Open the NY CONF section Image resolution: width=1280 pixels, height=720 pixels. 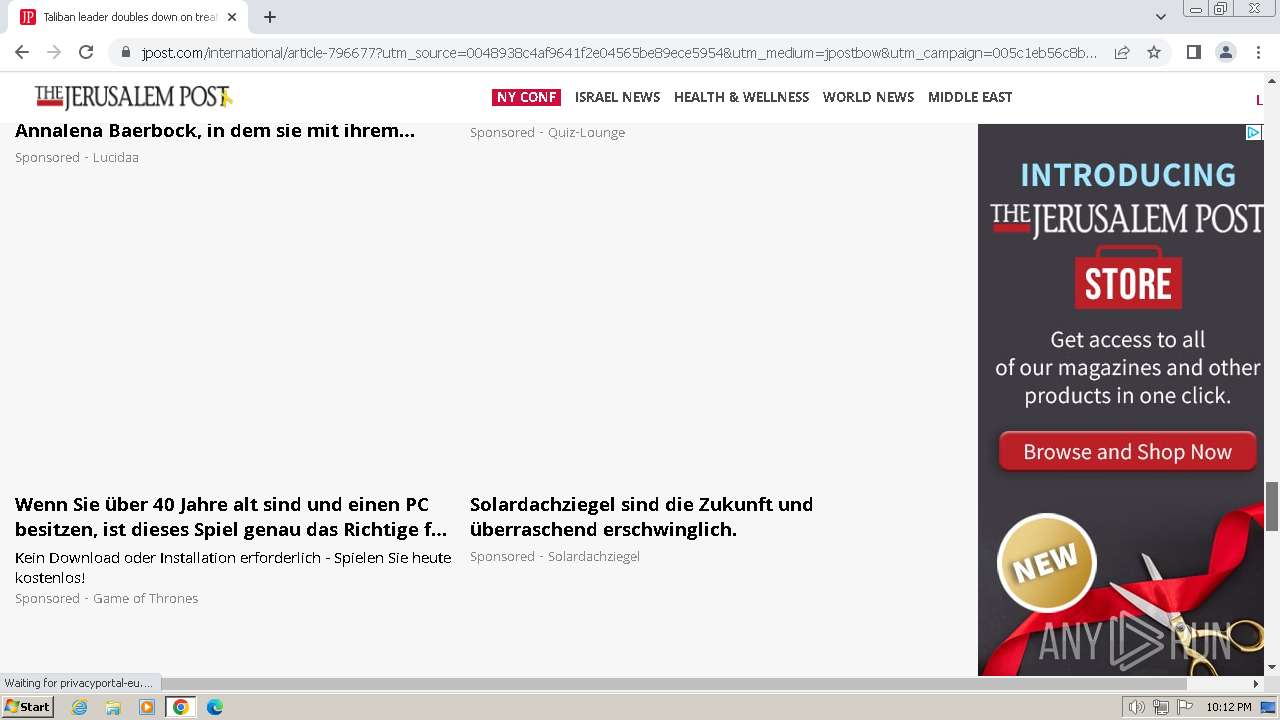coord(526,97)
